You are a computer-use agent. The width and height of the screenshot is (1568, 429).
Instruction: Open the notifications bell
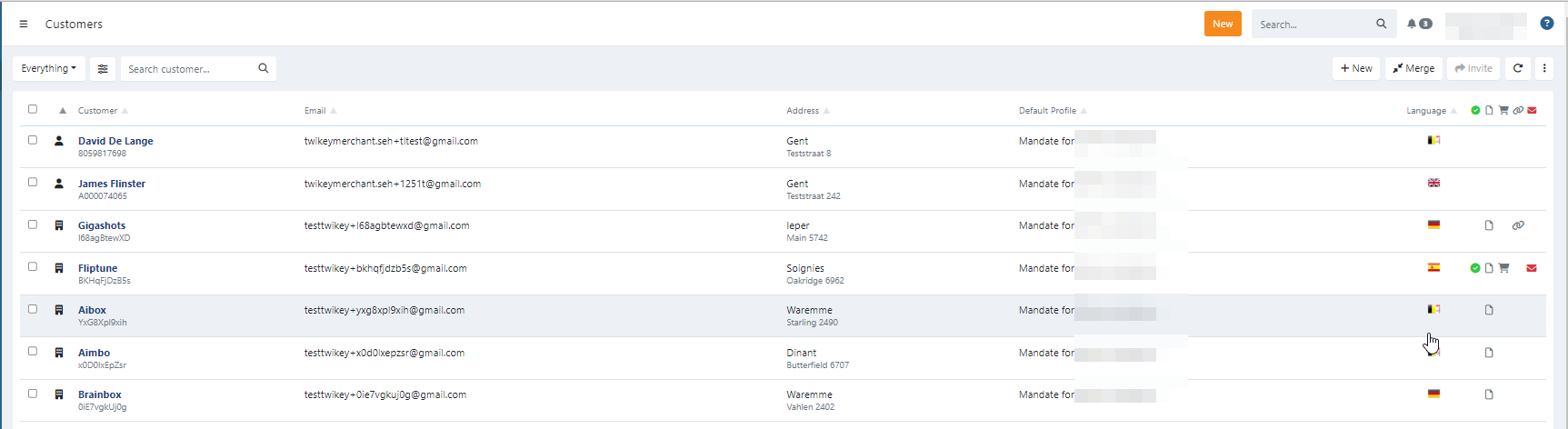[1412, 24]
